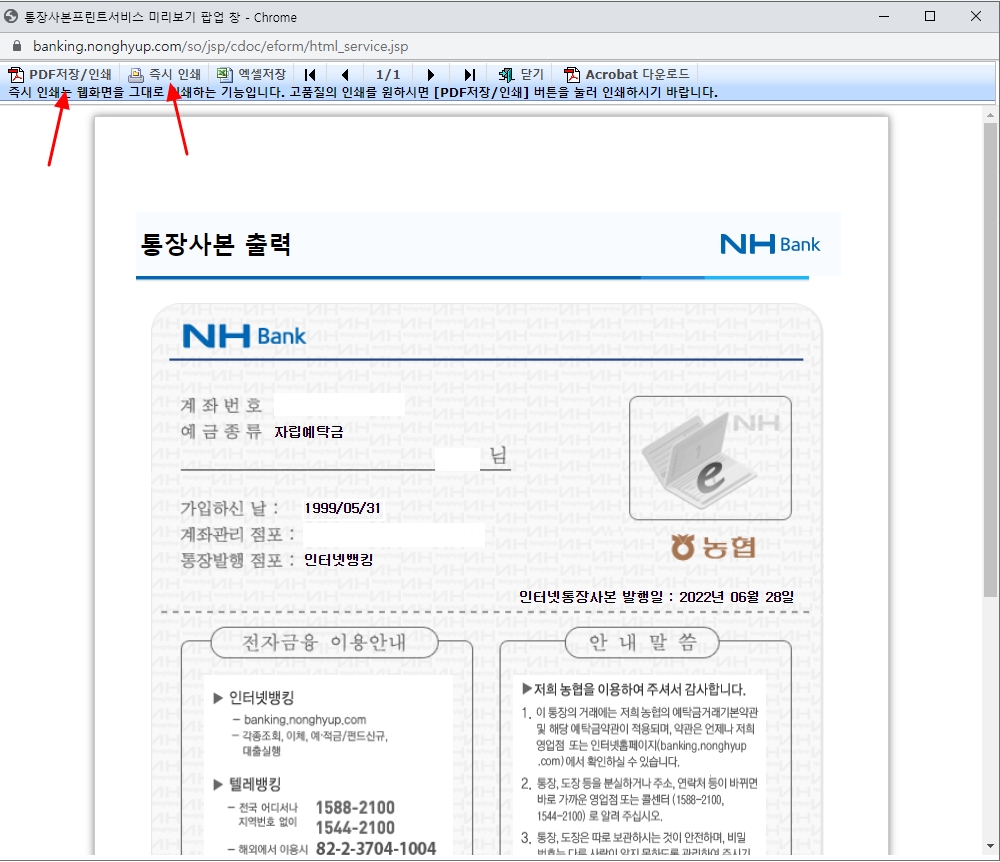Click the NH Bank logo in the document header

tap(769, 243)
